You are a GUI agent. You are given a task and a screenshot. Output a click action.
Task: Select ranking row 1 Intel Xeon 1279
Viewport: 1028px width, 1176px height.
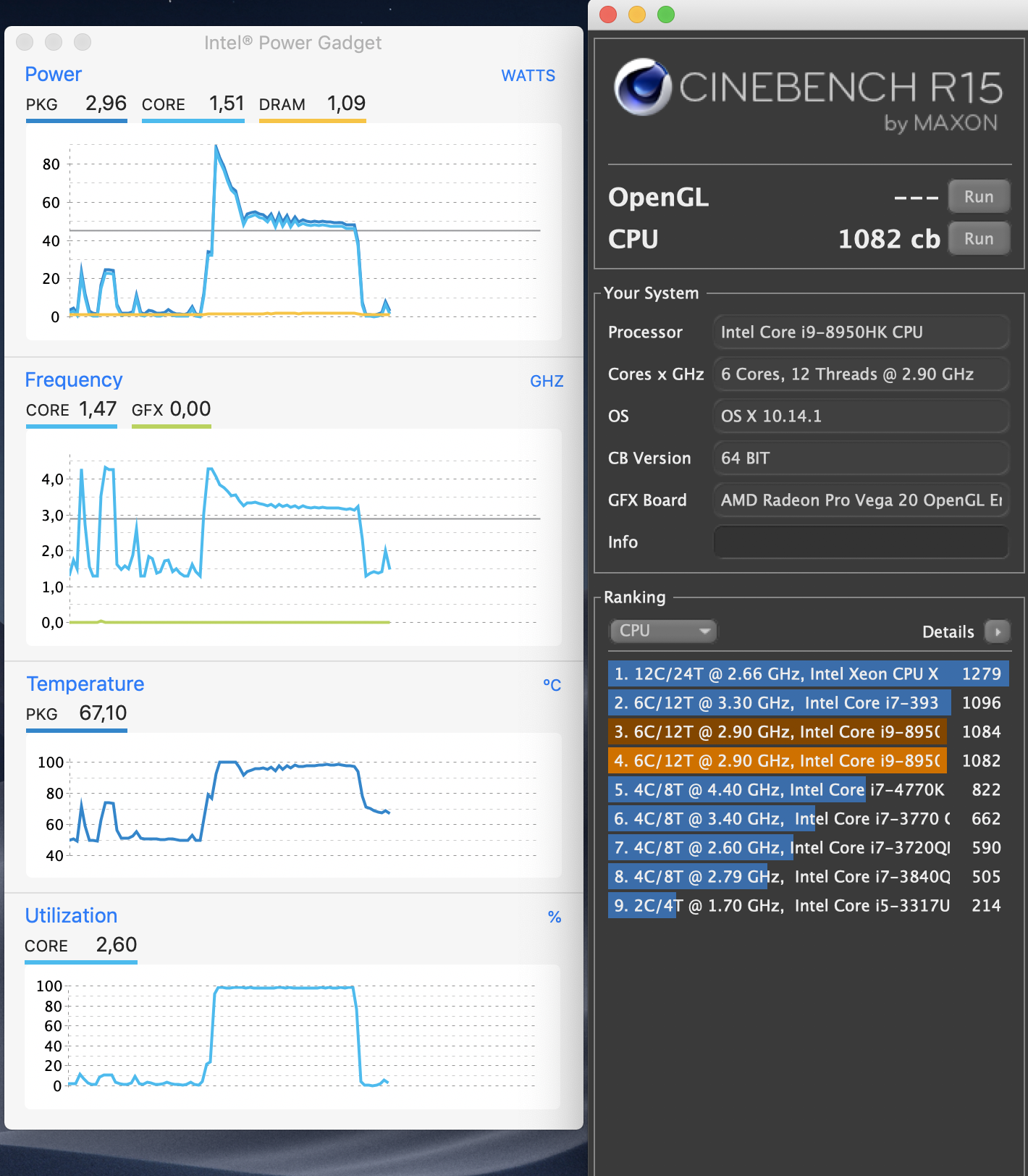click(x=808, y=673)
